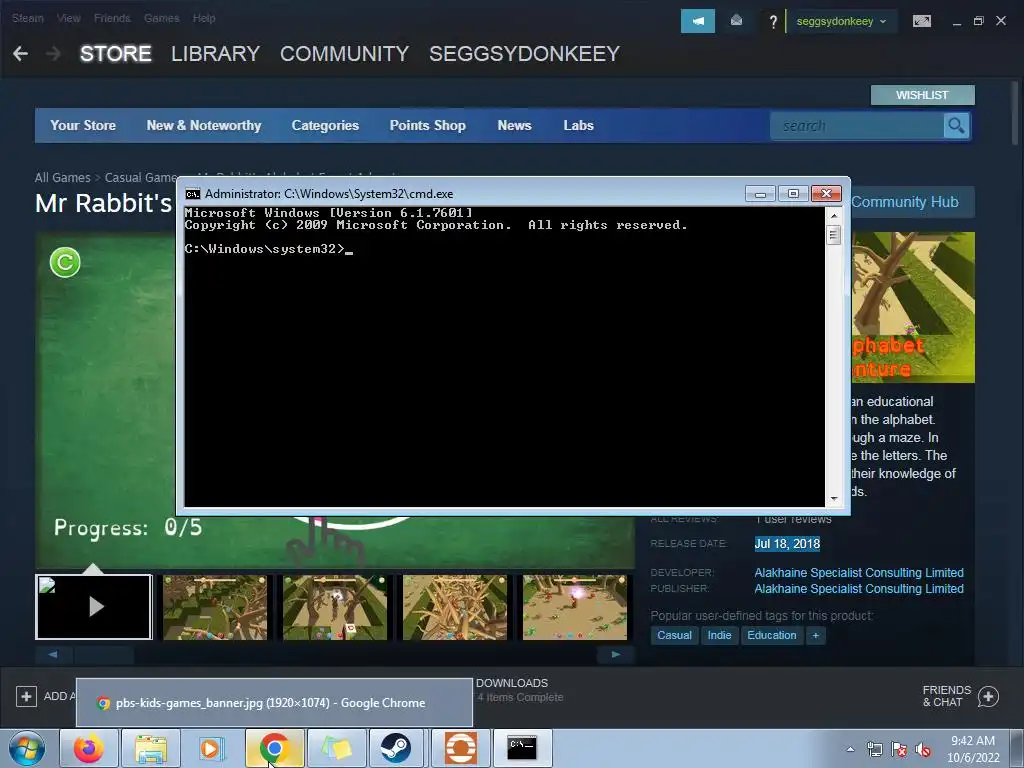
Task: Play the video thumbnail in the strip
Action: click(94, 607)
